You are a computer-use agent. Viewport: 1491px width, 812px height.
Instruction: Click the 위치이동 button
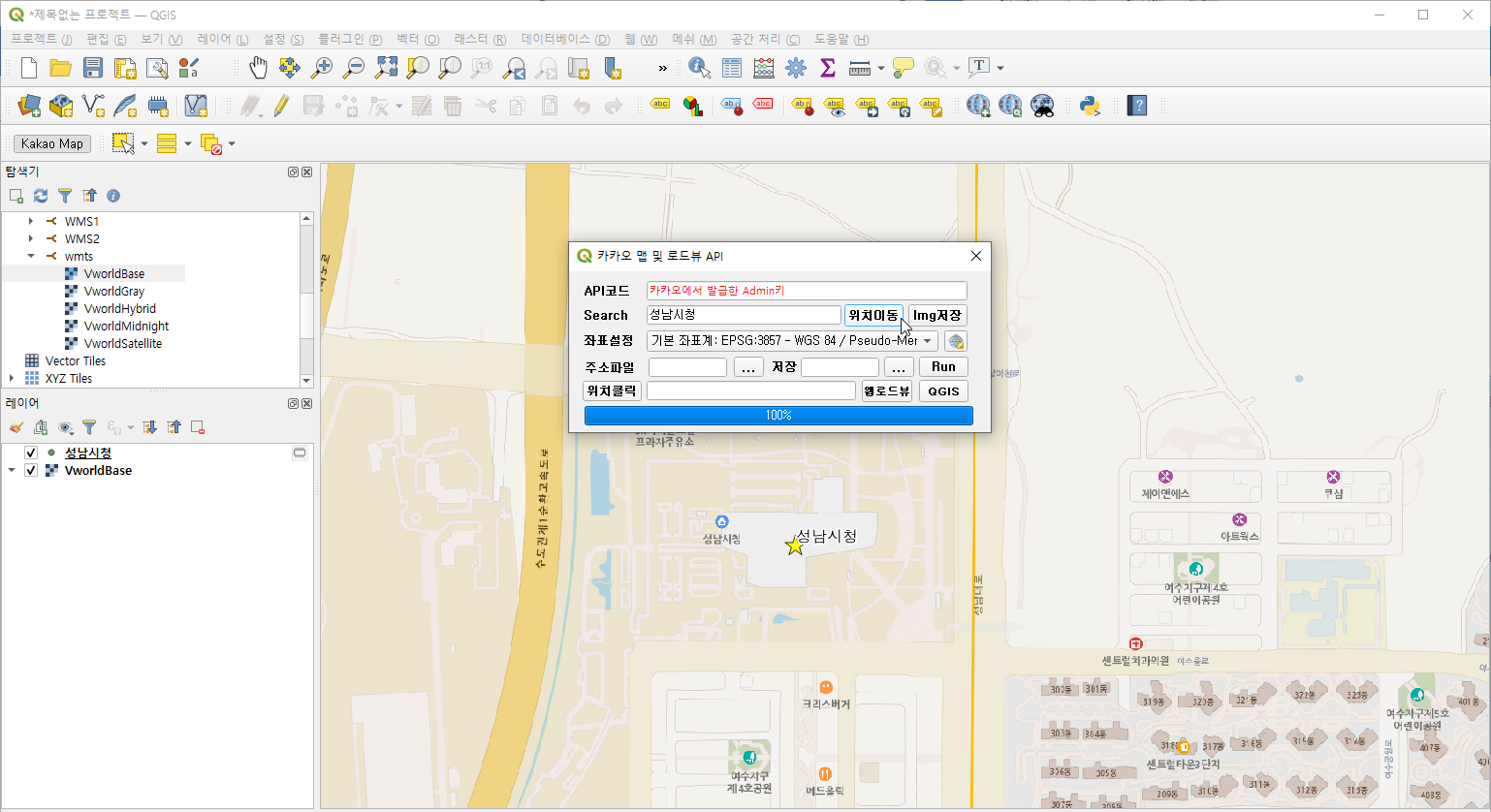click(873, 315)
